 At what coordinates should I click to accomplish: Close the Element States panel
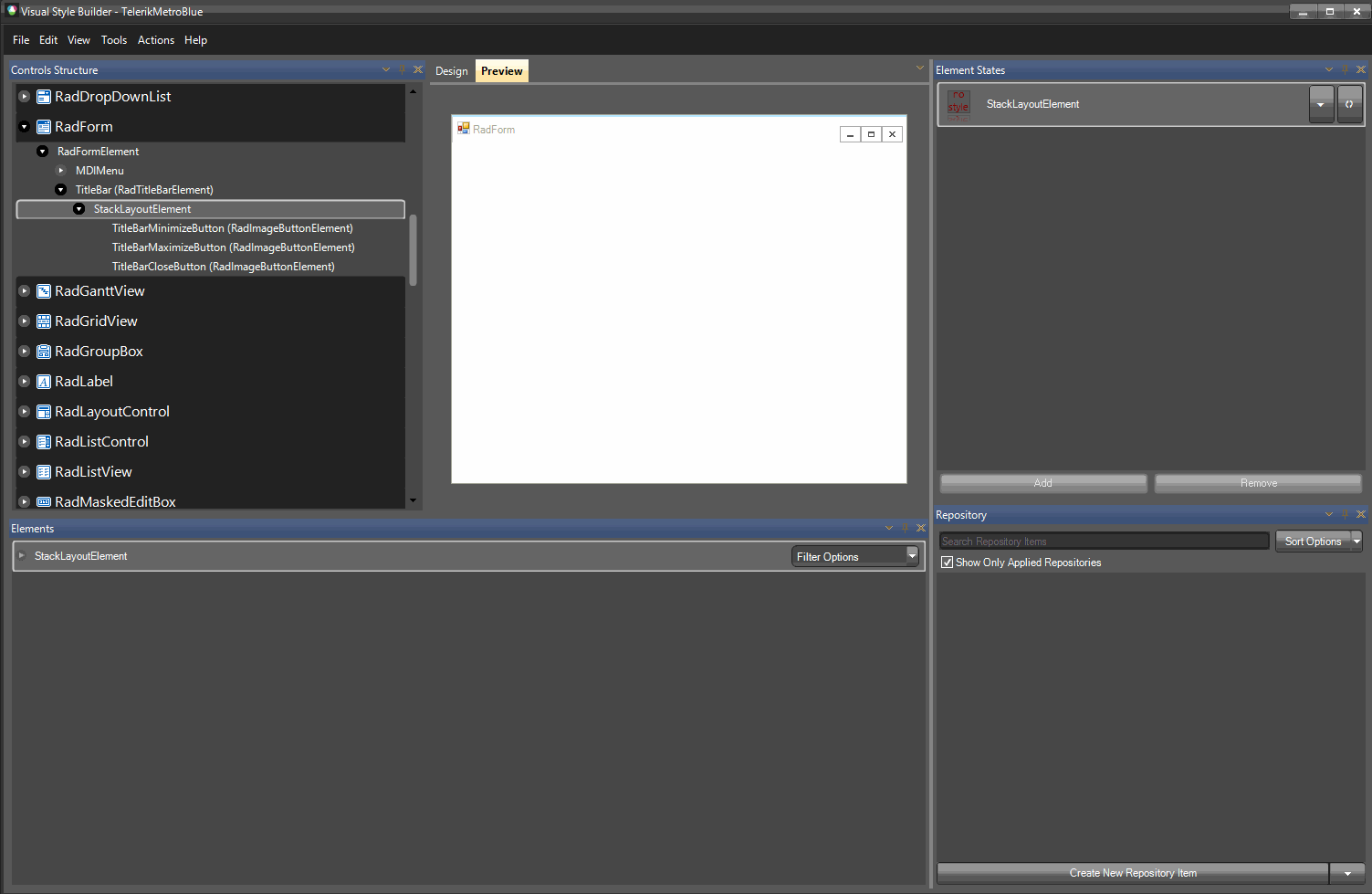1361,69
